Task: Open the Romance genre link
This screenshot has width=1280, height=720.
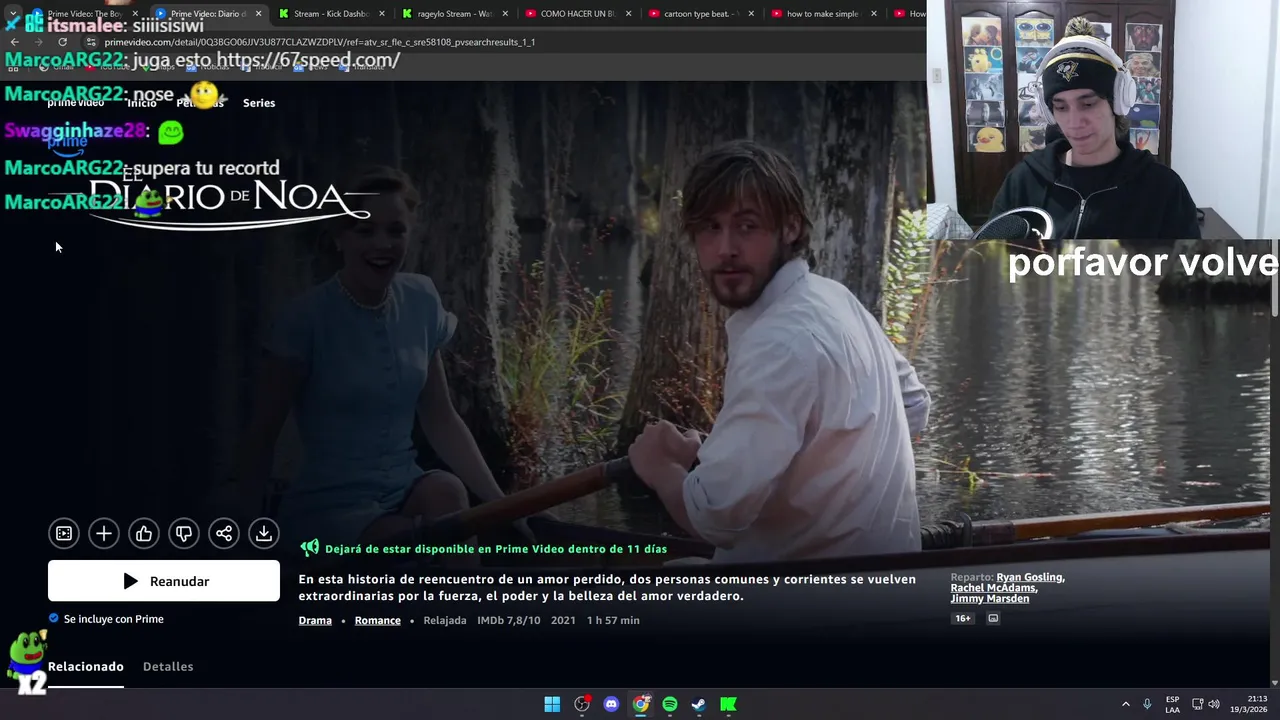Action: (377, 620)
